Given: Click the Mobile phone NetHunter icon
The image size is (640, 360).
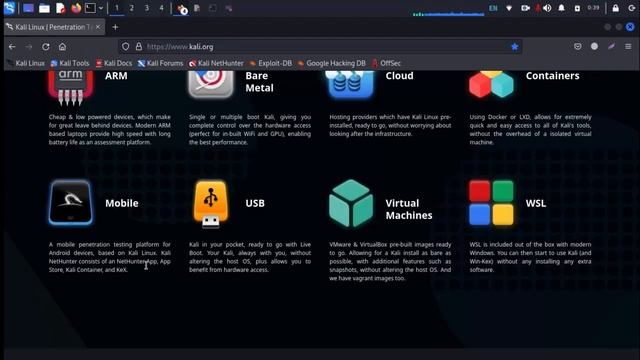Looking at the screenshot, I should [71, 202].
